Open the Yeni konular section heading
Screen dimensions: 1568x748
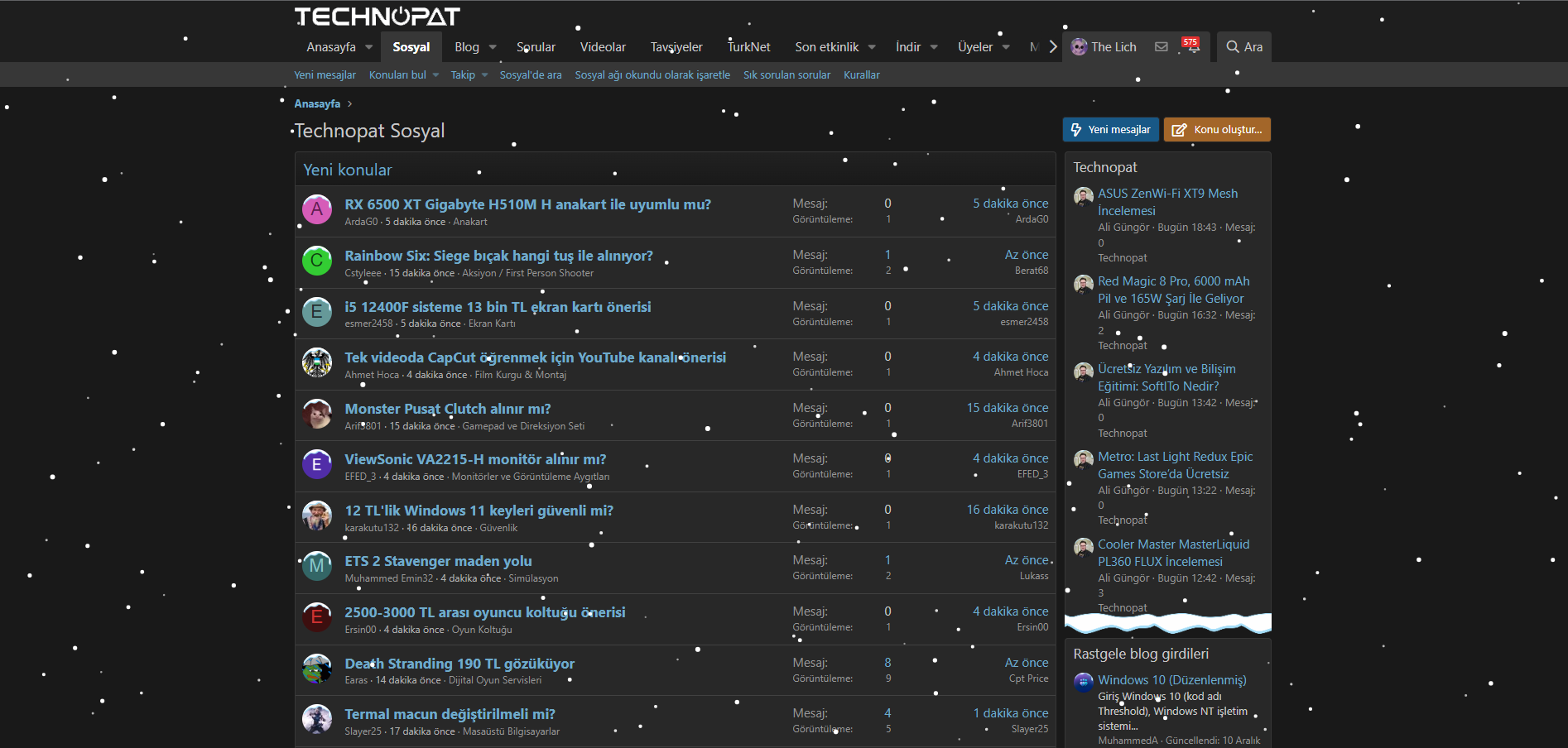click(348, 170)
